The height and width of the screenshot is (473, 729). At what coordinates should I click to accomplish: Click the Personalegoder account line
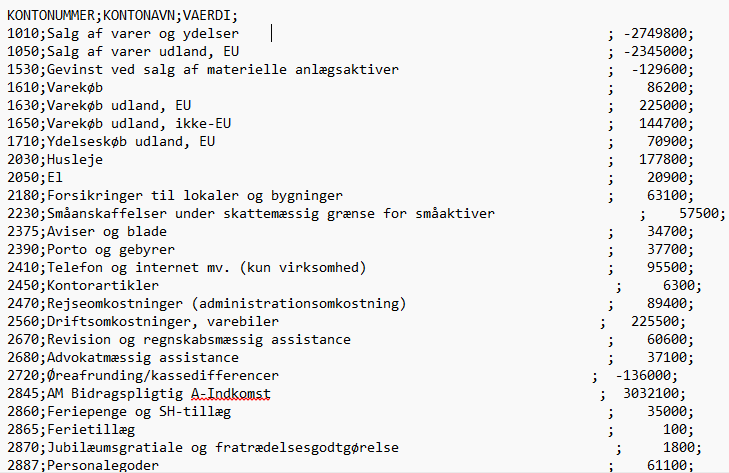click(350, 466)
